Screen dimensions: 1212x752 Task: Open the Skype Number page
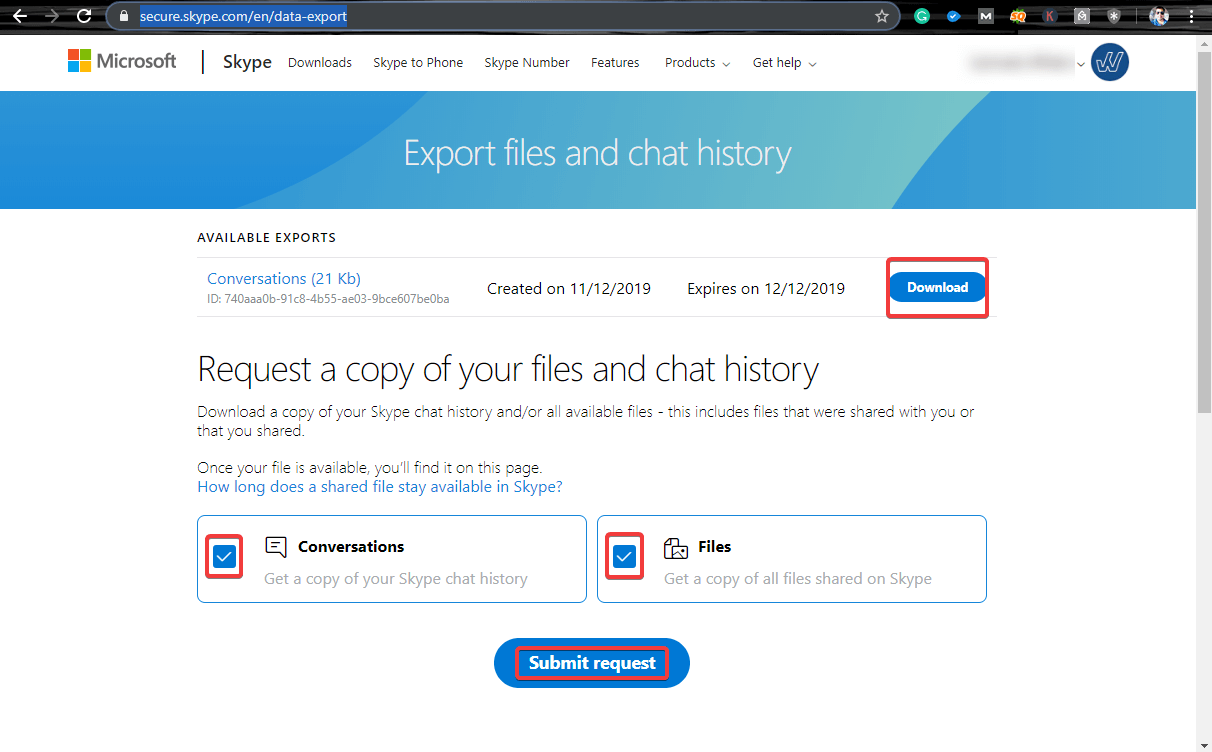click(527, 62)
